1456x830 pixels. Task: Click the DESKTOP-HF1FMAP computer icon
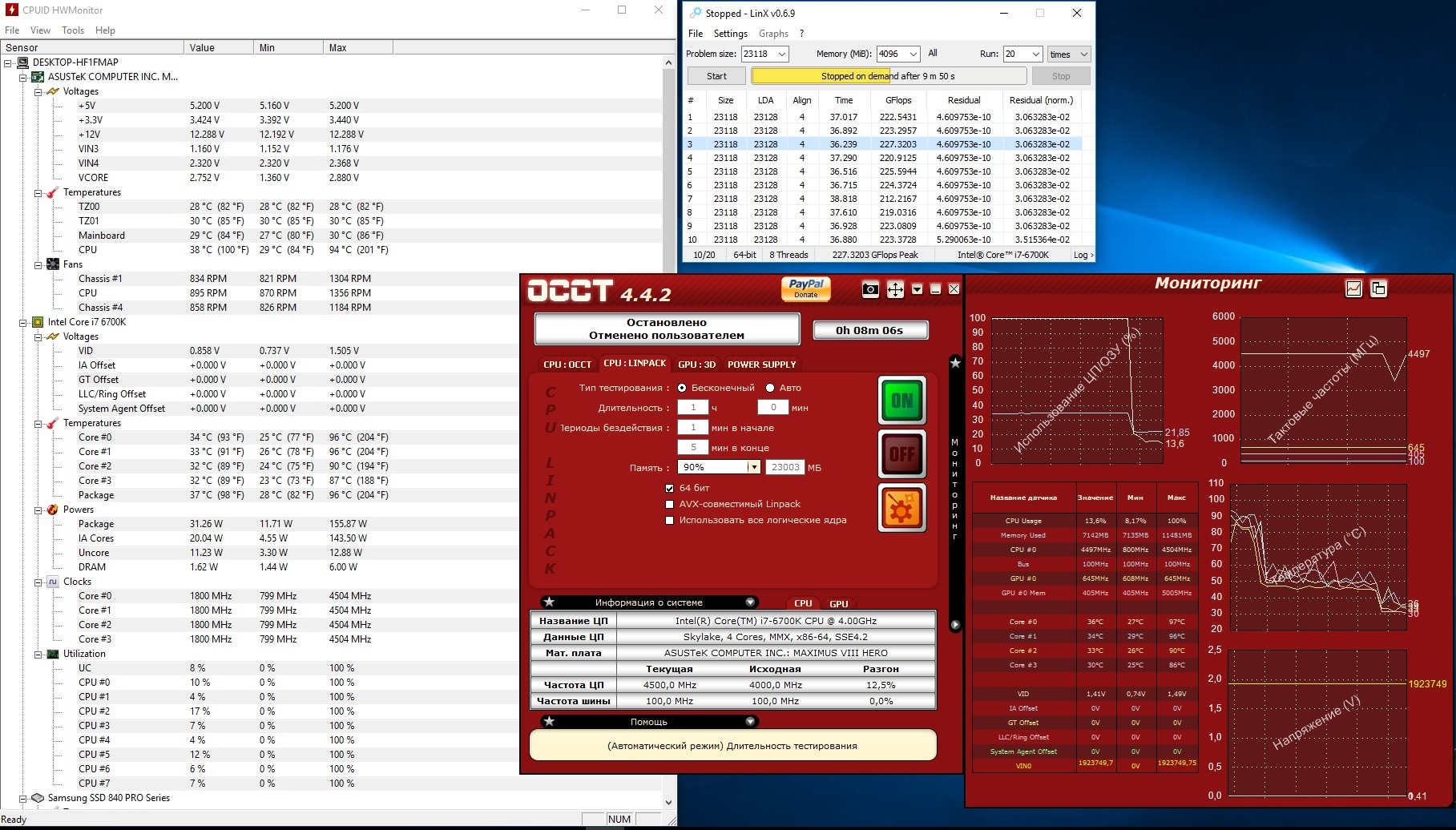click(x=22, y=62)
